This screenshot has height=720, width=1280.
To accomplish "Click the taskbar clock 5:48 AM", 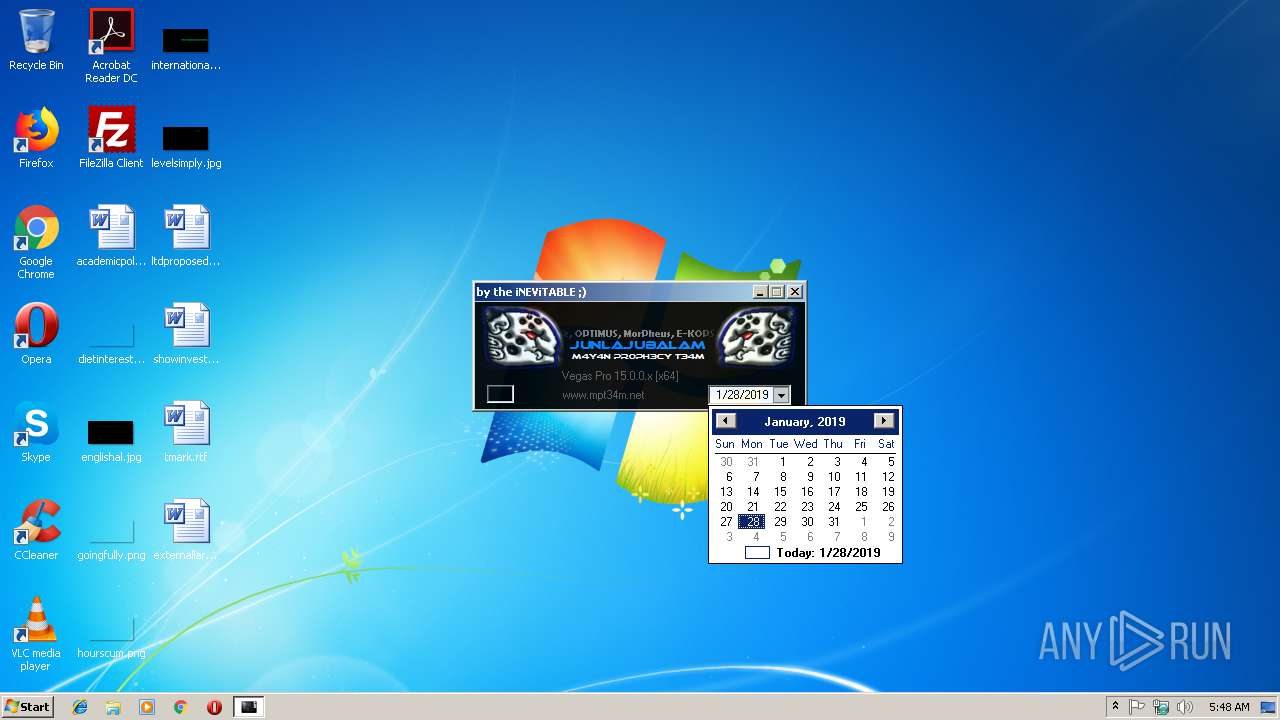I will 1228,707.
